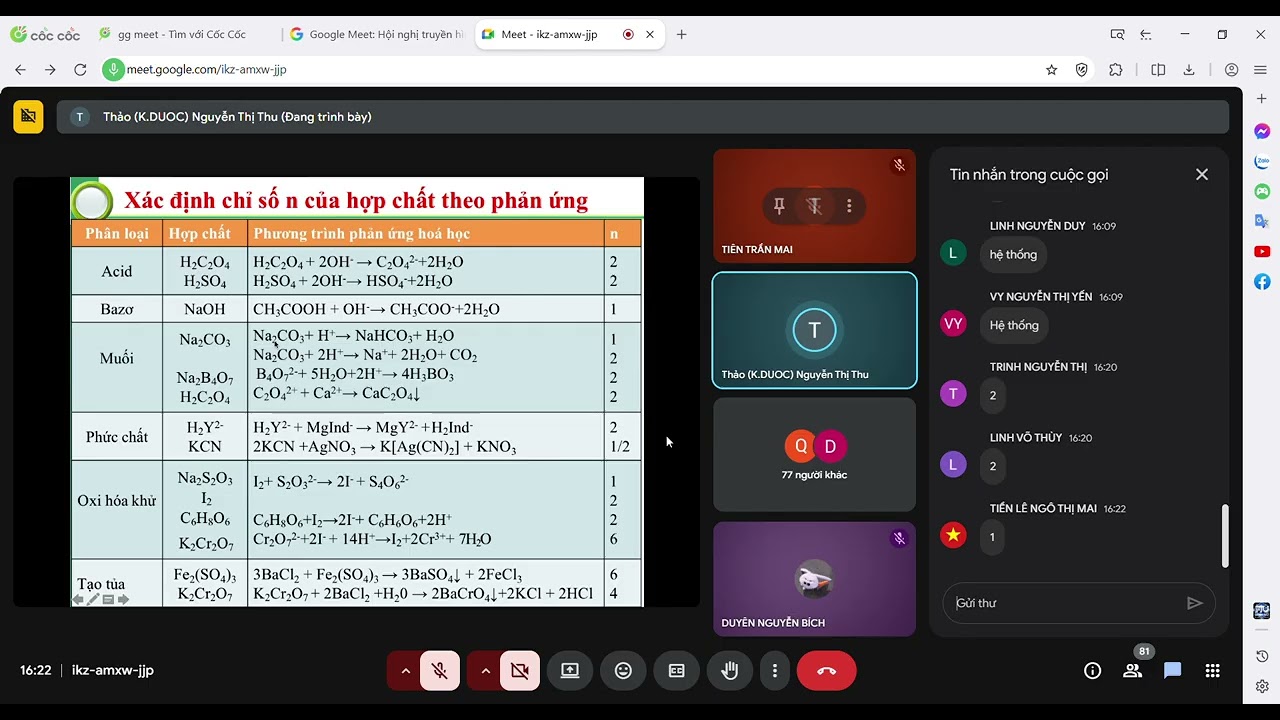Toggle the microphone mute button
Screen dimensions: 1280x720
440,671
